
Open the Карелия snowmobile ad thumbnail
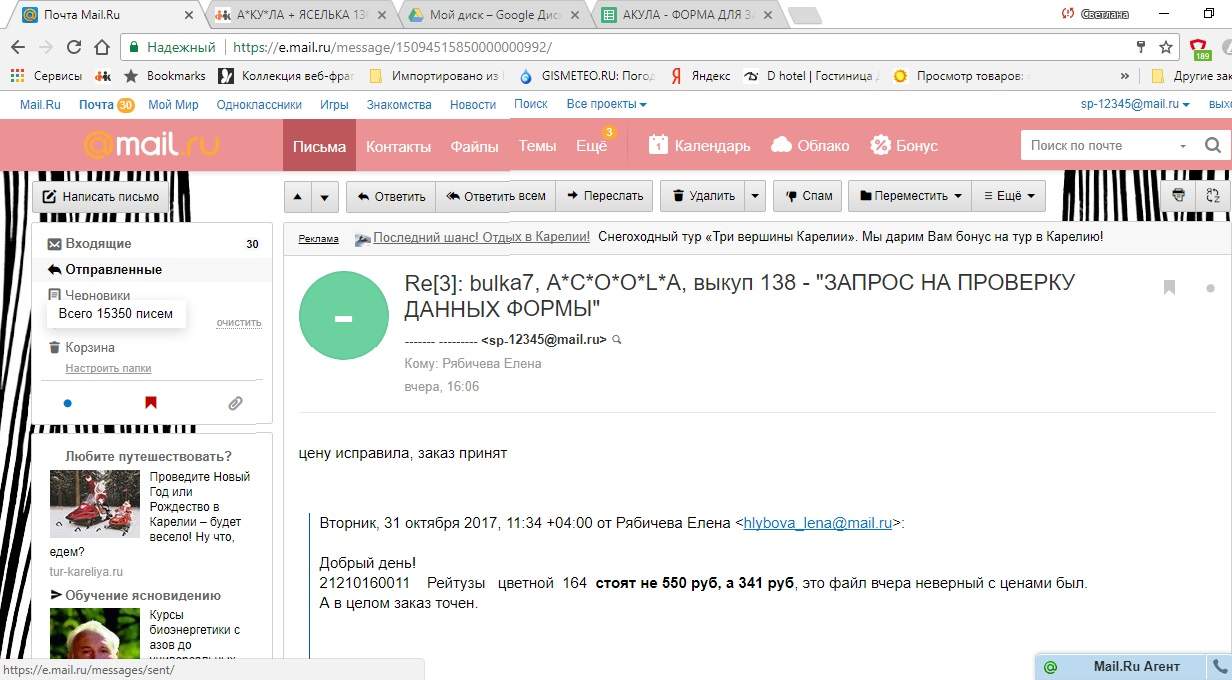click(x=95, y=504)
